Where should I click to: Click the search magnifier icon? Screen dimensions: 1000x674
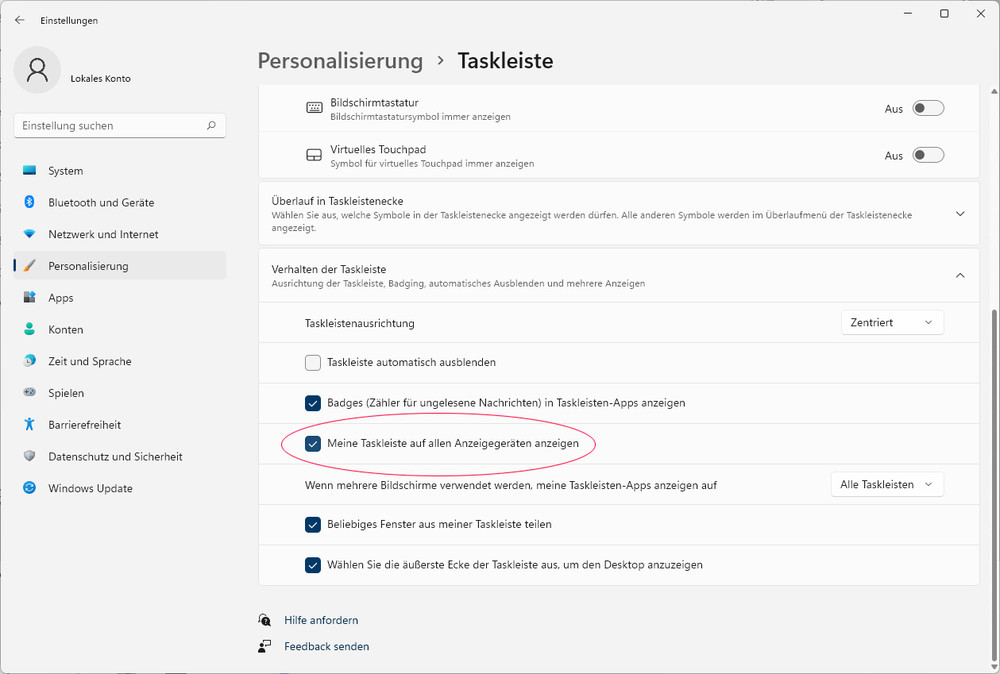click(x=211, y=126)
